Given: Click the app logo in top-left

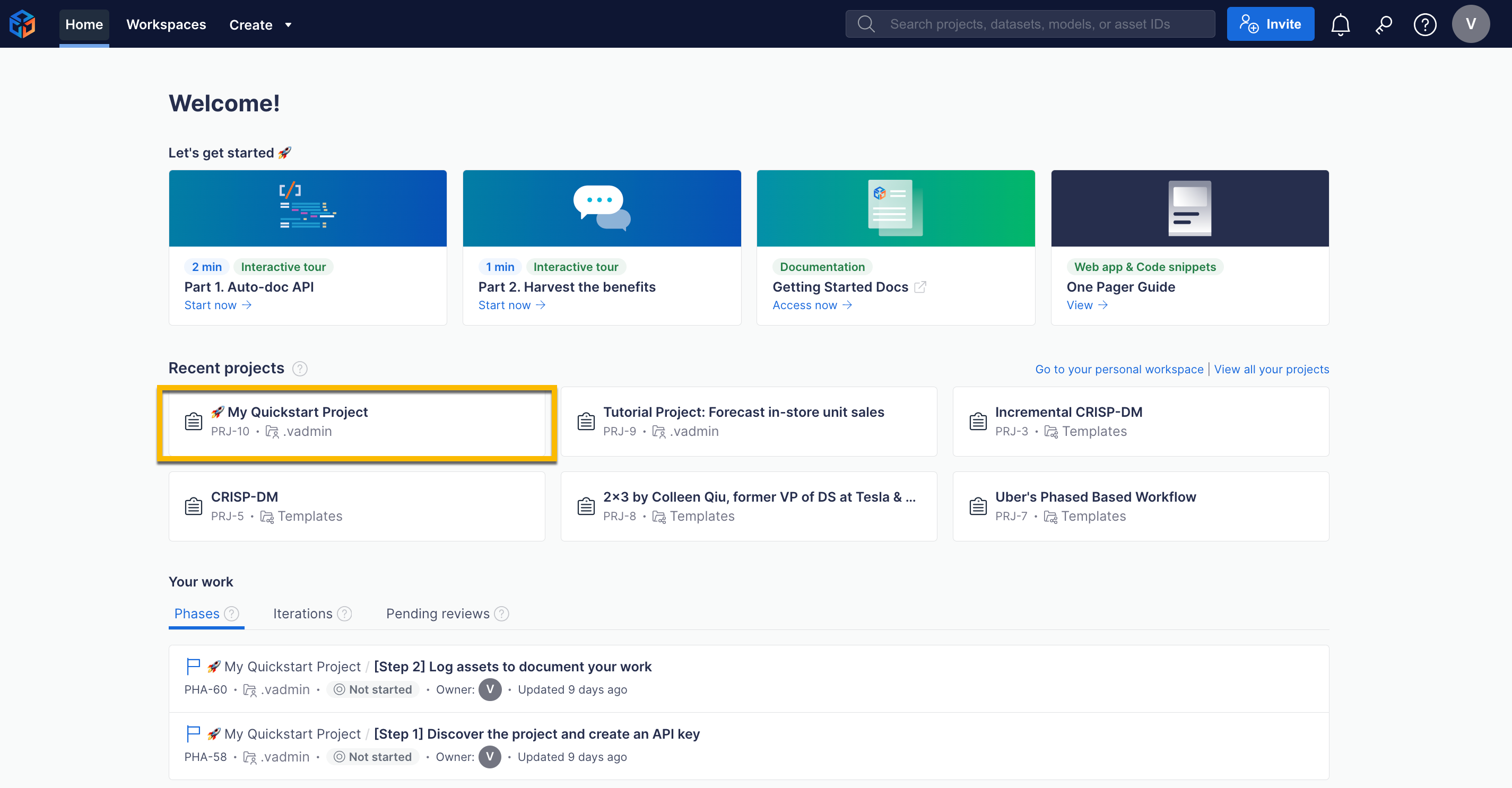Looking at the screenshot, I should tap(23, 24).
